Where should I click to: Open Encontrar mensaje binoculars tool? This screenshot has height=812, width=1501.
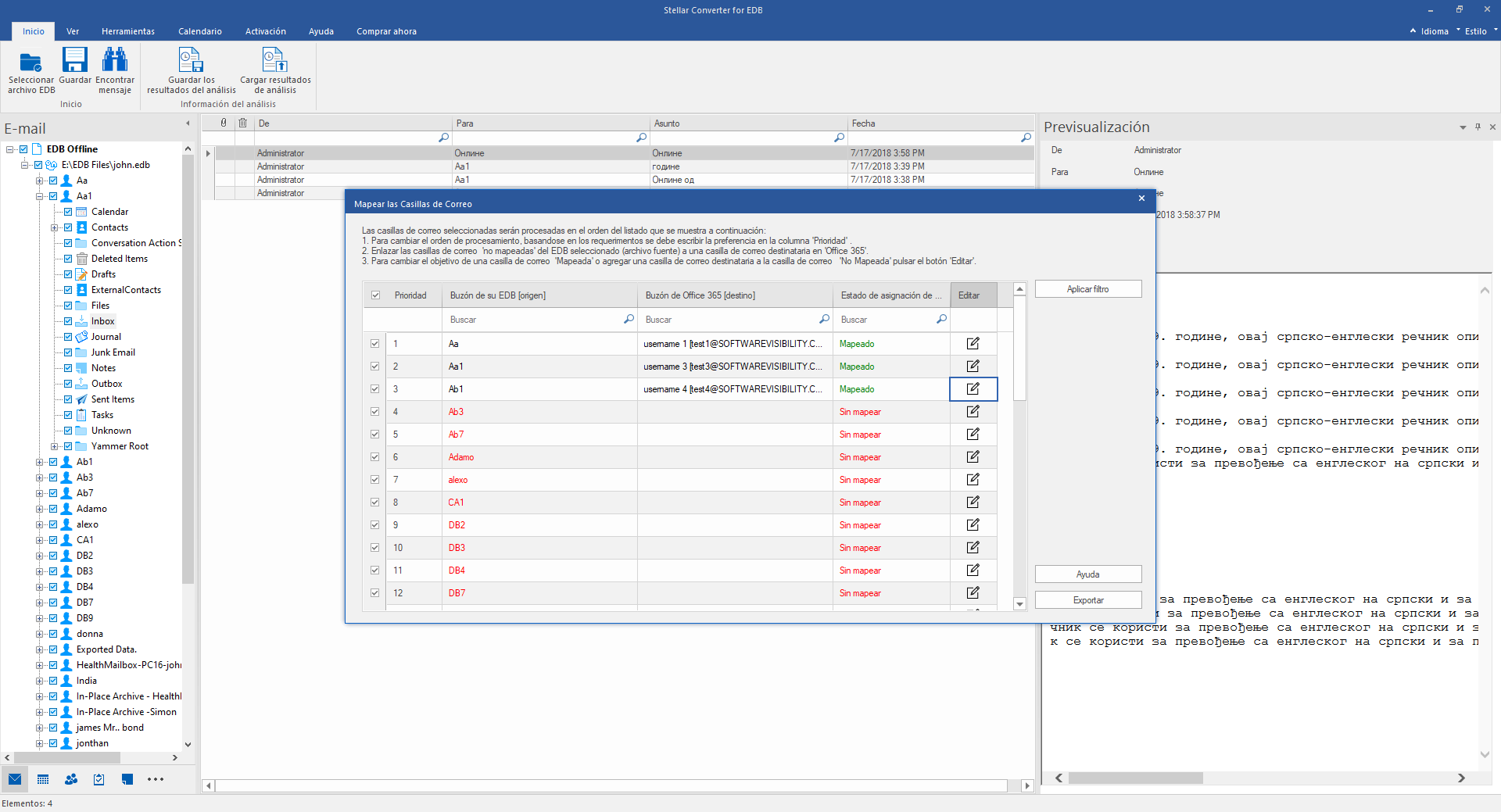[114, 60]
